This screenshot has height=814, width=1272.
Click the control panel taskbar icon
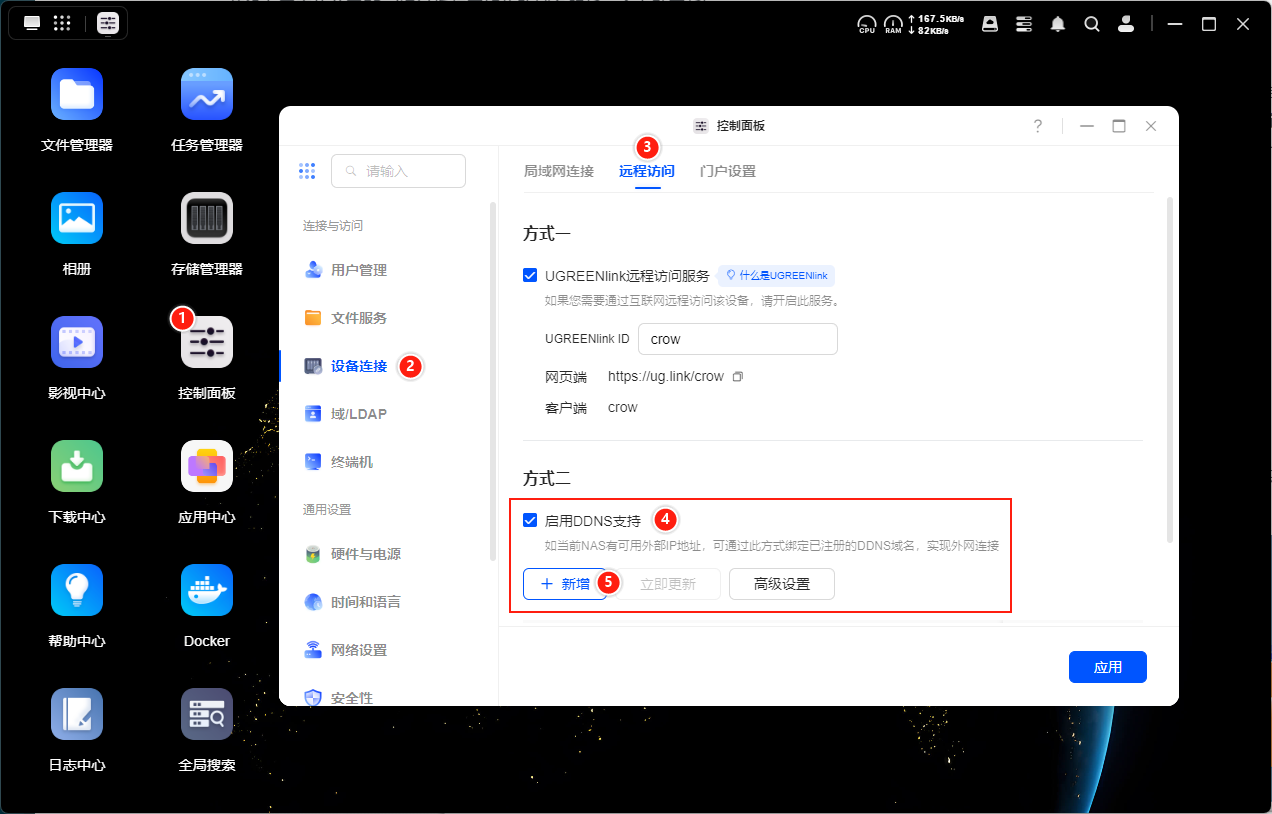(108, 23)
